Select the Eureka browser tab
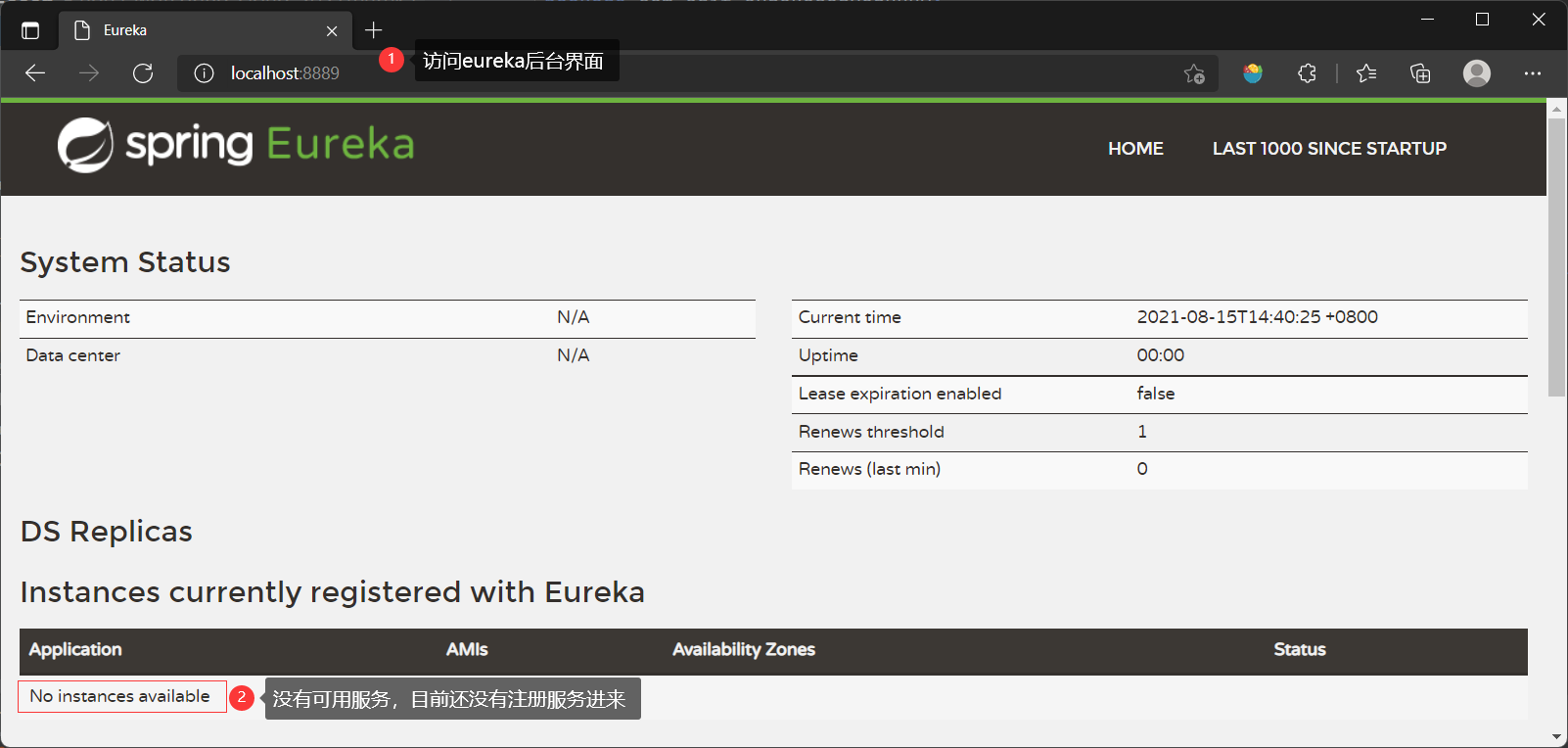This screenshot has width=1568, height=748. [x=206, y=30]
